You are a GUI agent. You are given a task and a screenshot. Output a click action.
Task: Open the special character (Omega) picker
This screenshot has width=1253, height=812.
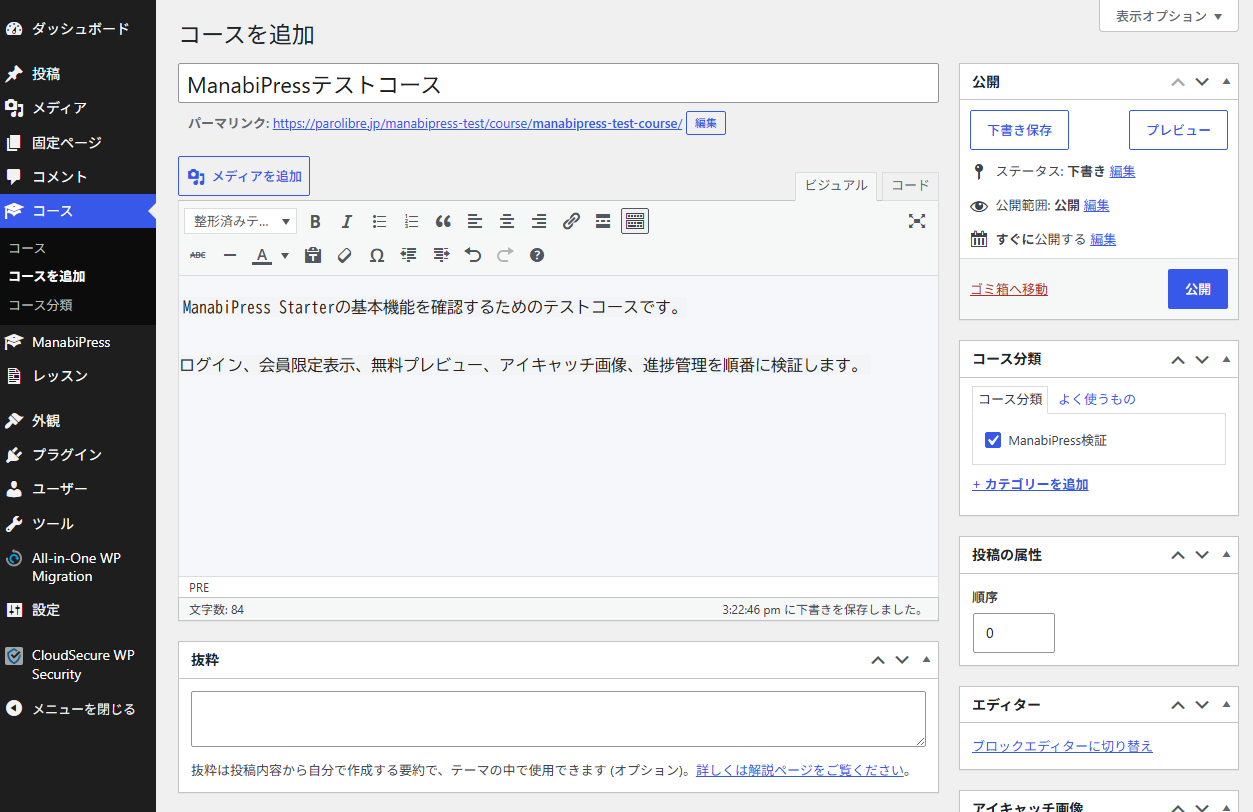(377, 255)
